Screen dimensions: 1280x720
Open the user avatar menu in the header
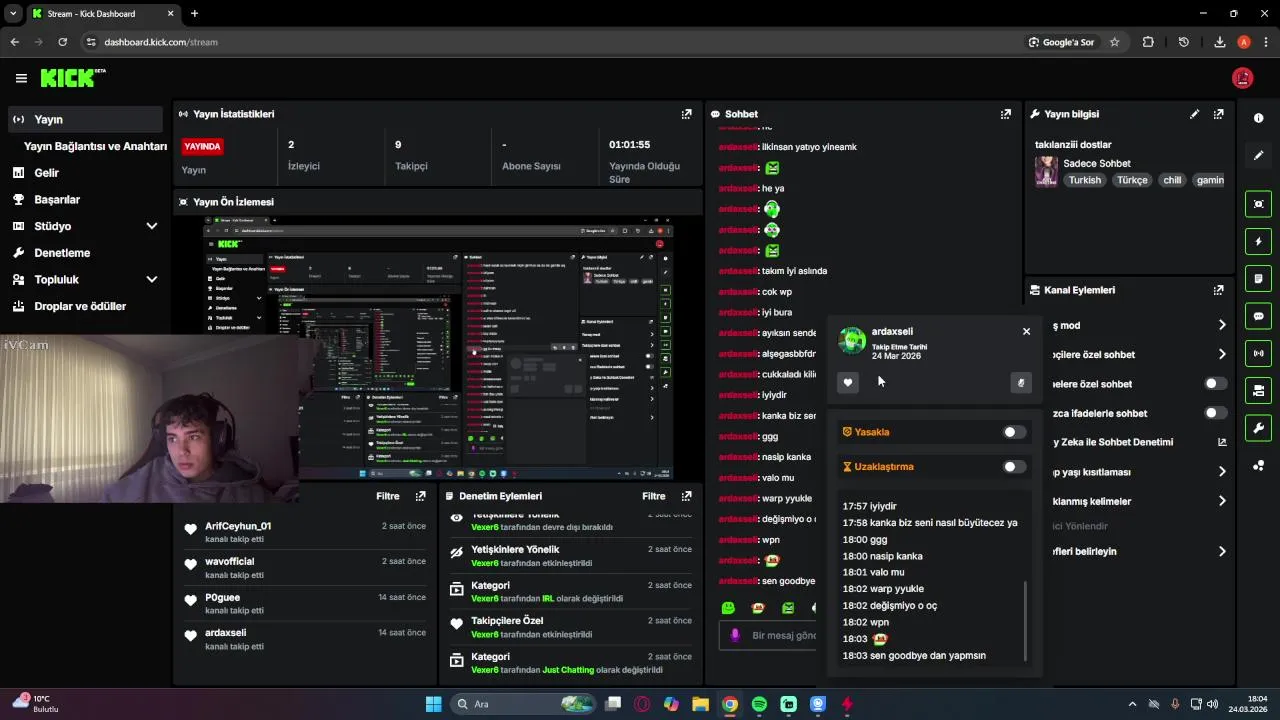tap(1242, 78)
